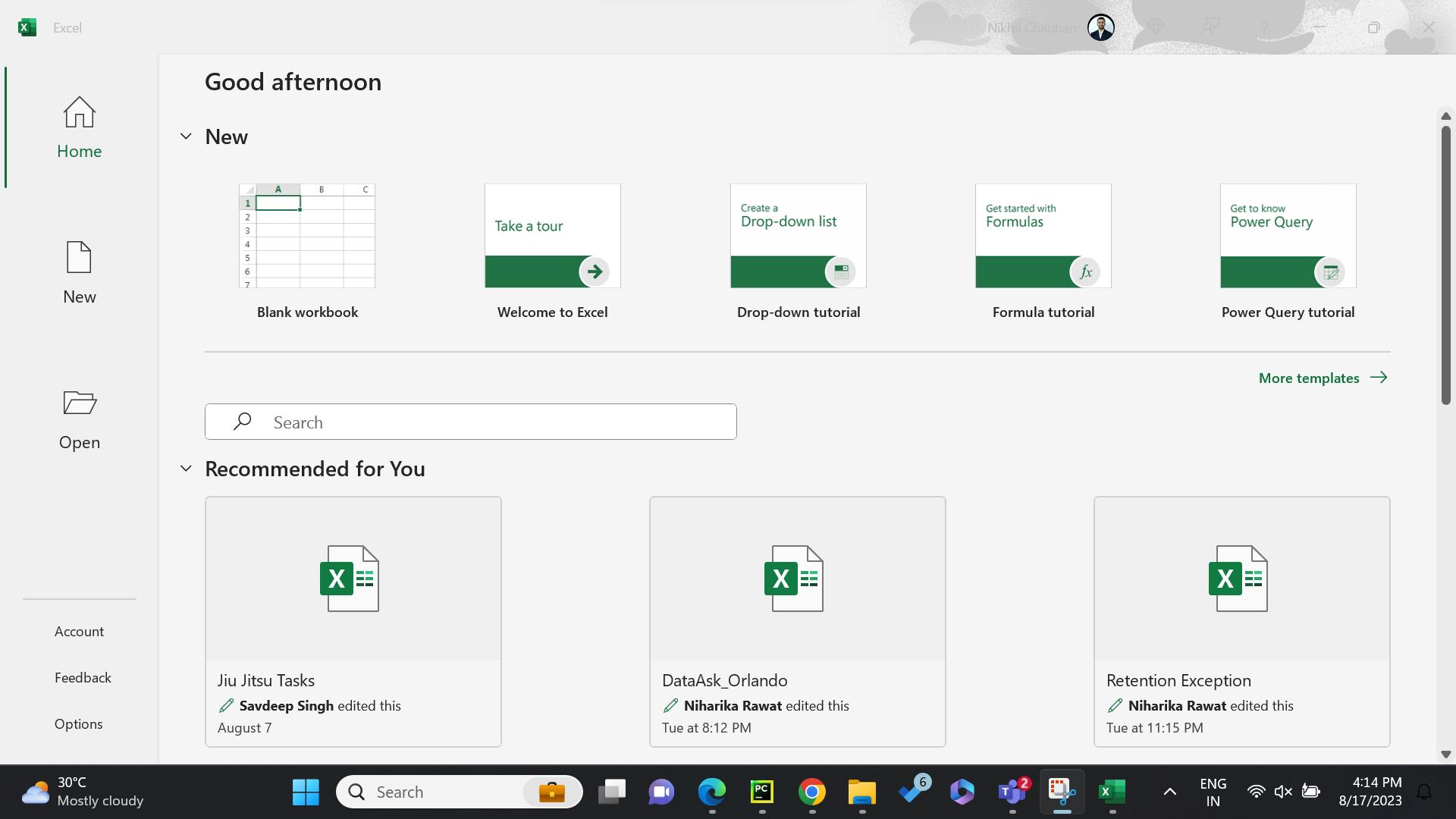Open Google Chrome from taskbar

click(811, 792)
